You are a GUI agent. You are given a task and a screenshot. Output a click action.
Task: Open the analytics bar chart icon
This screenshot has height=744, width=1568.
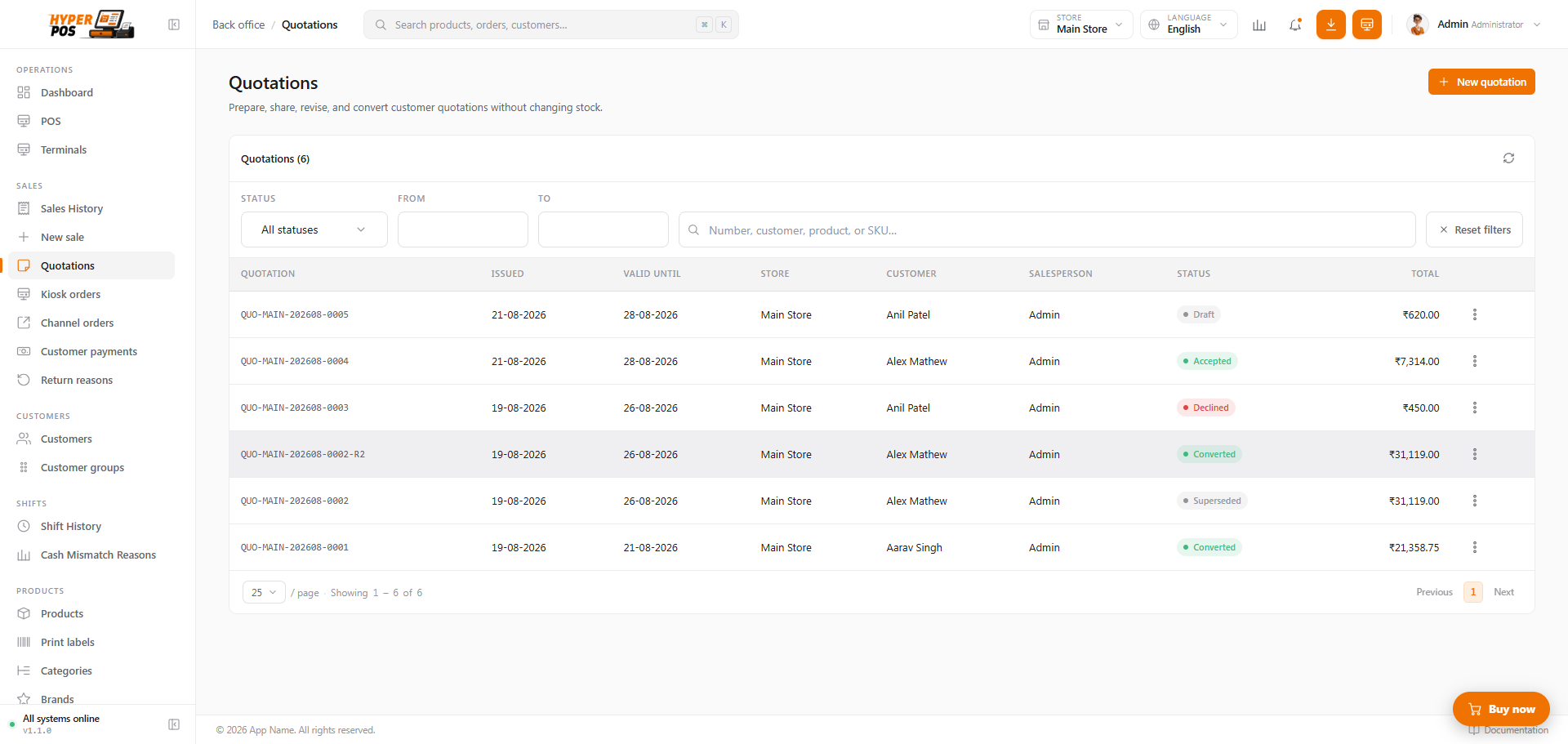1259,25
